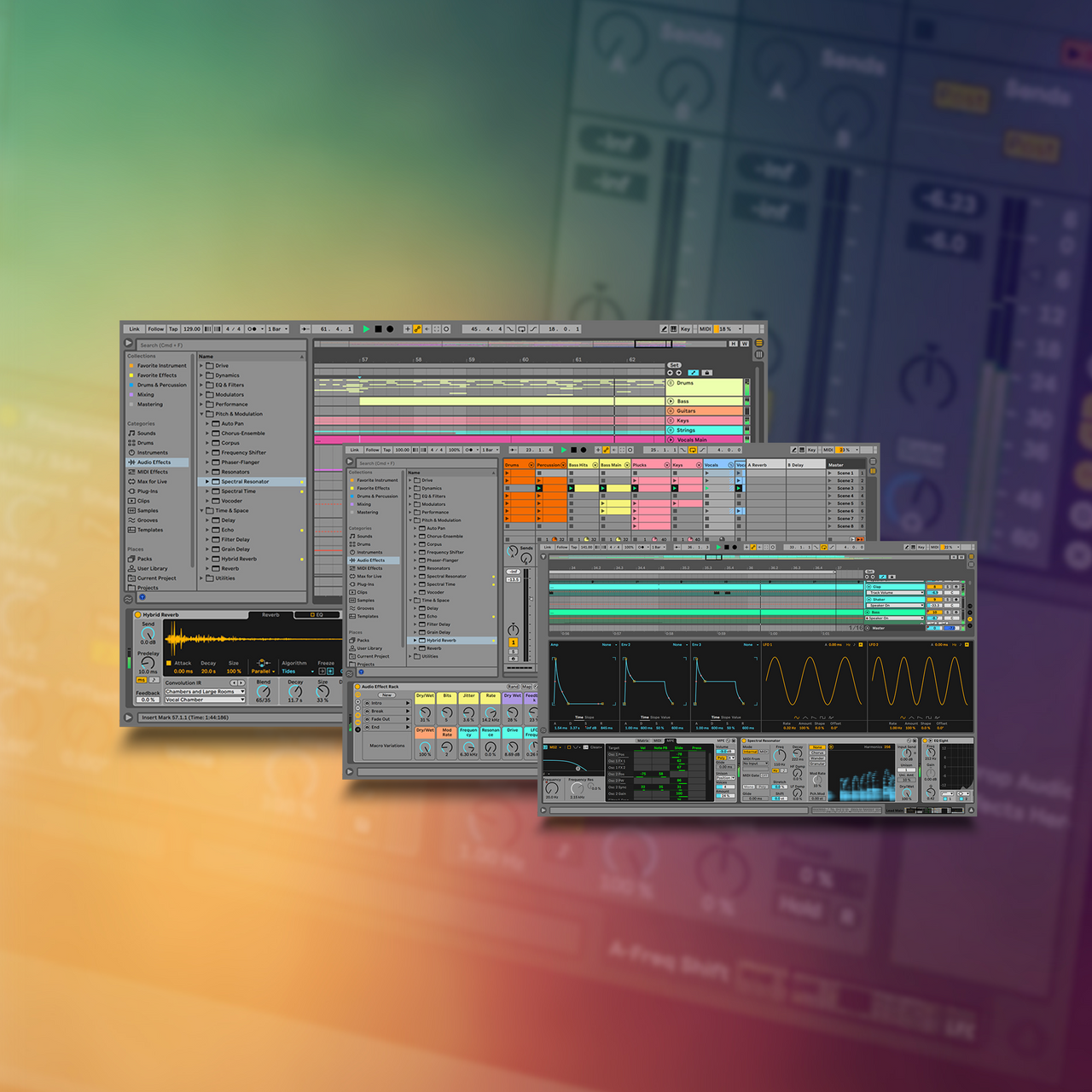Select the Plug-Ins browser icon
Screen dimensions: 1092x1092
tap(130, 491)
